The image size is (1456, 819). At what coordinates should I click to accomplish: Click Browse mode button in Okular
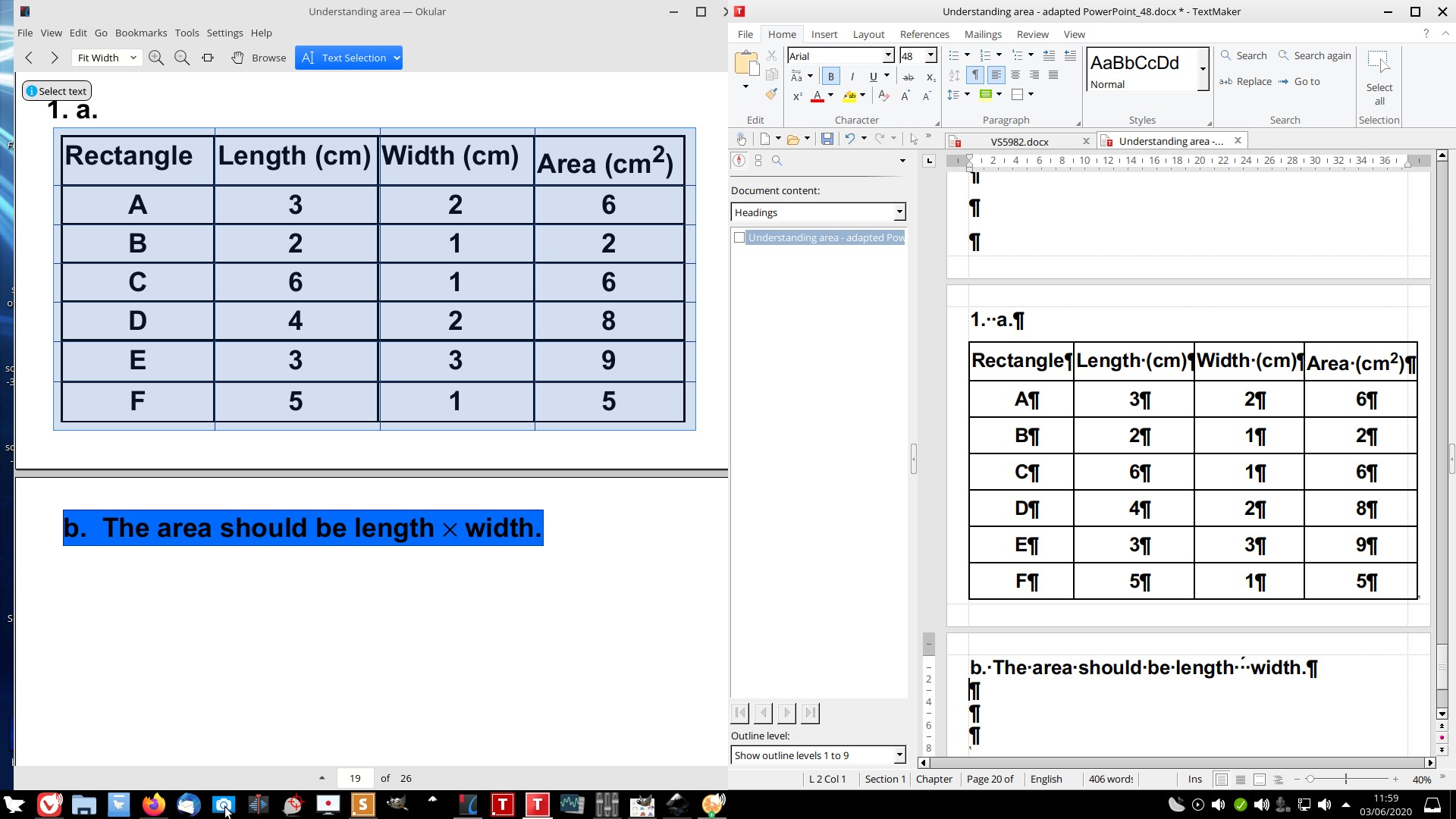(259, 58)
